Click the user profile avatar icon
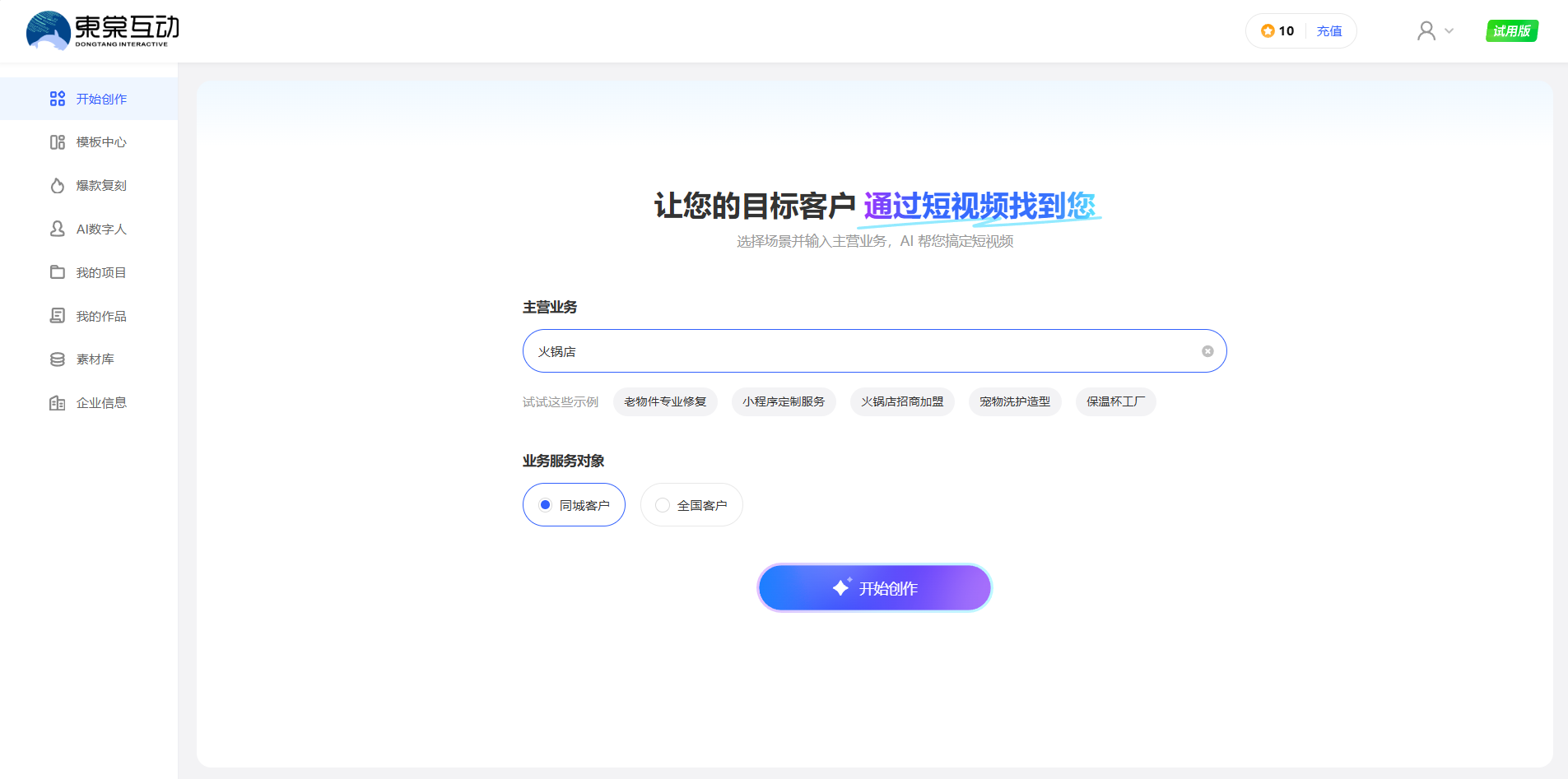 point(1426,31)
